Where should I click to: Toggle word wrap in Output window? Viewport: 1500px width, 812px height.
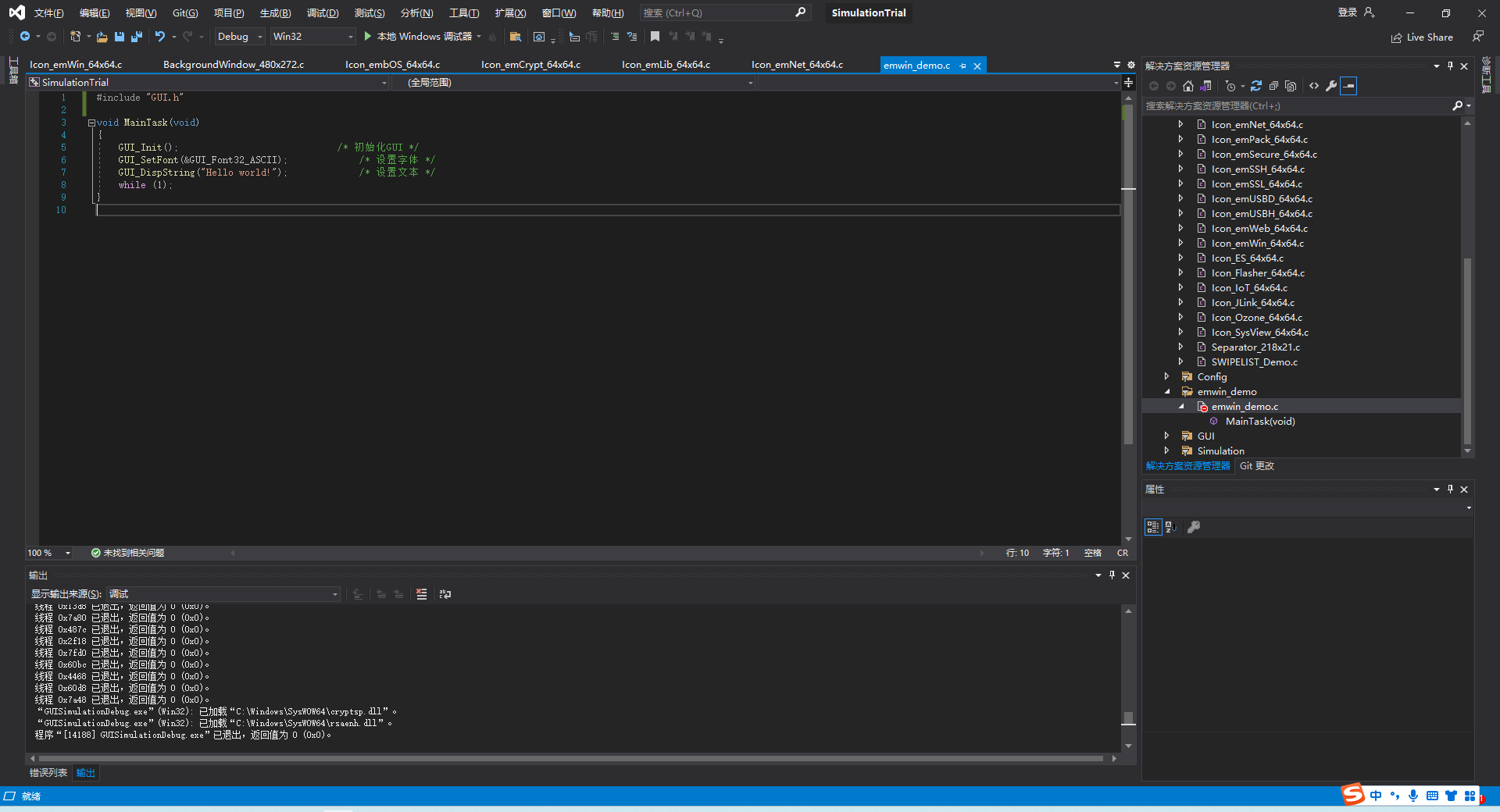pos(445,594)
